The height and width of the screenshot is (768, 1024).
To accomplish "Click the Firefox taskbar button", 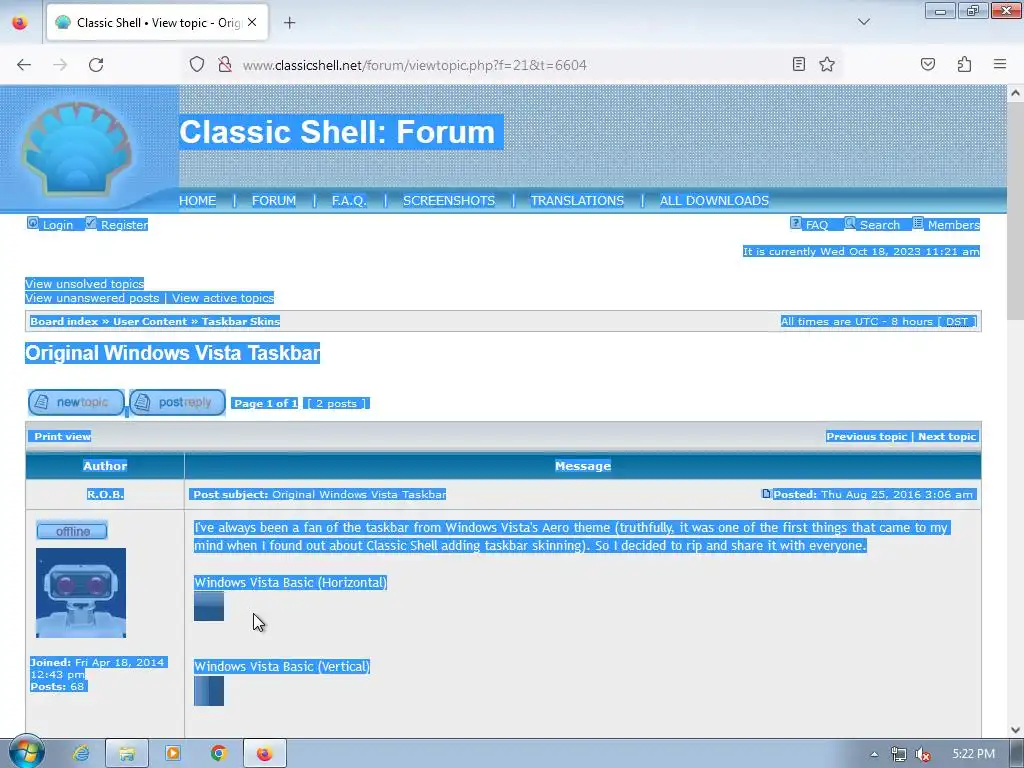I will tap(264, 754).
